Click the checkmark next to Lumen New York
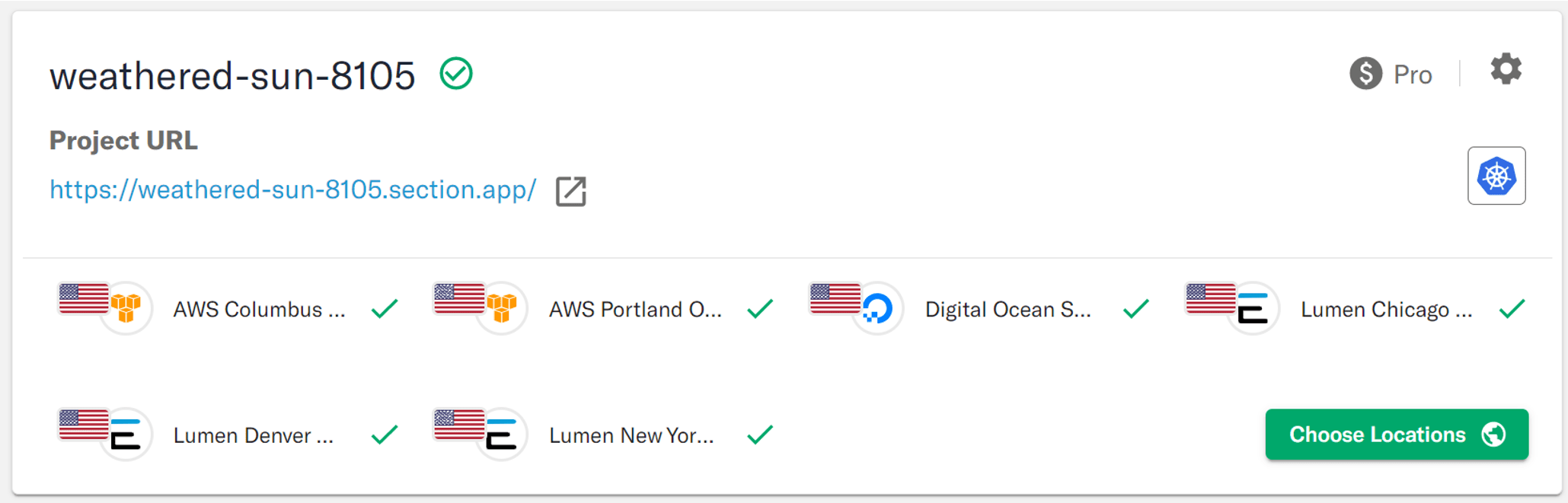The image size is (1568, 503). point(760,435)
